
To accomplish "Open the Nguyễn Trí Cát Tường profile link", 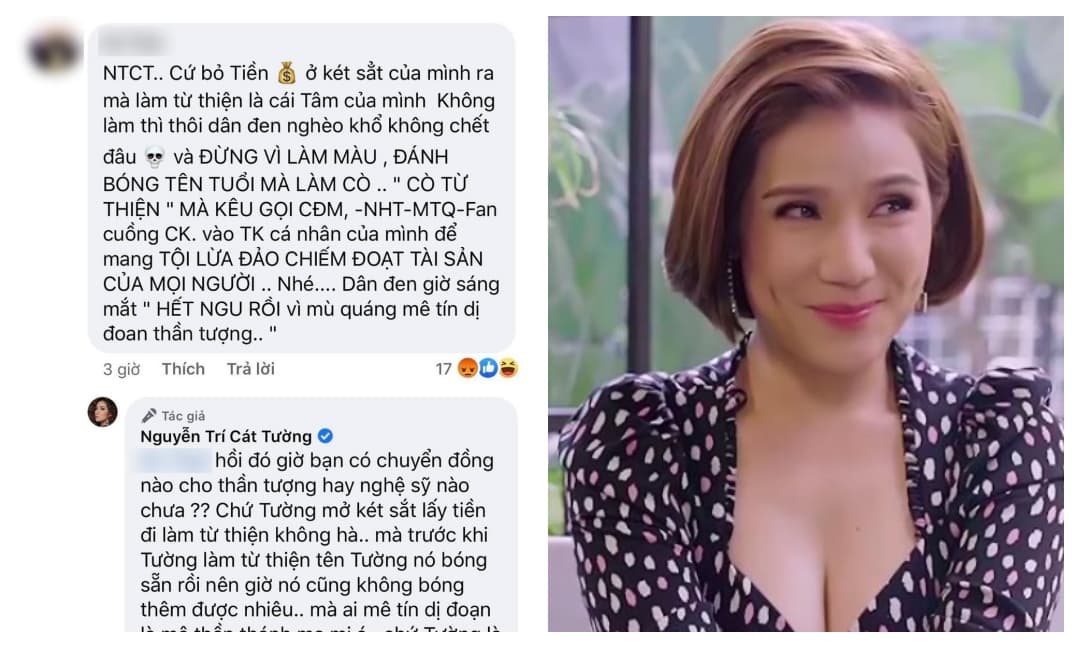I will (226, 436).
